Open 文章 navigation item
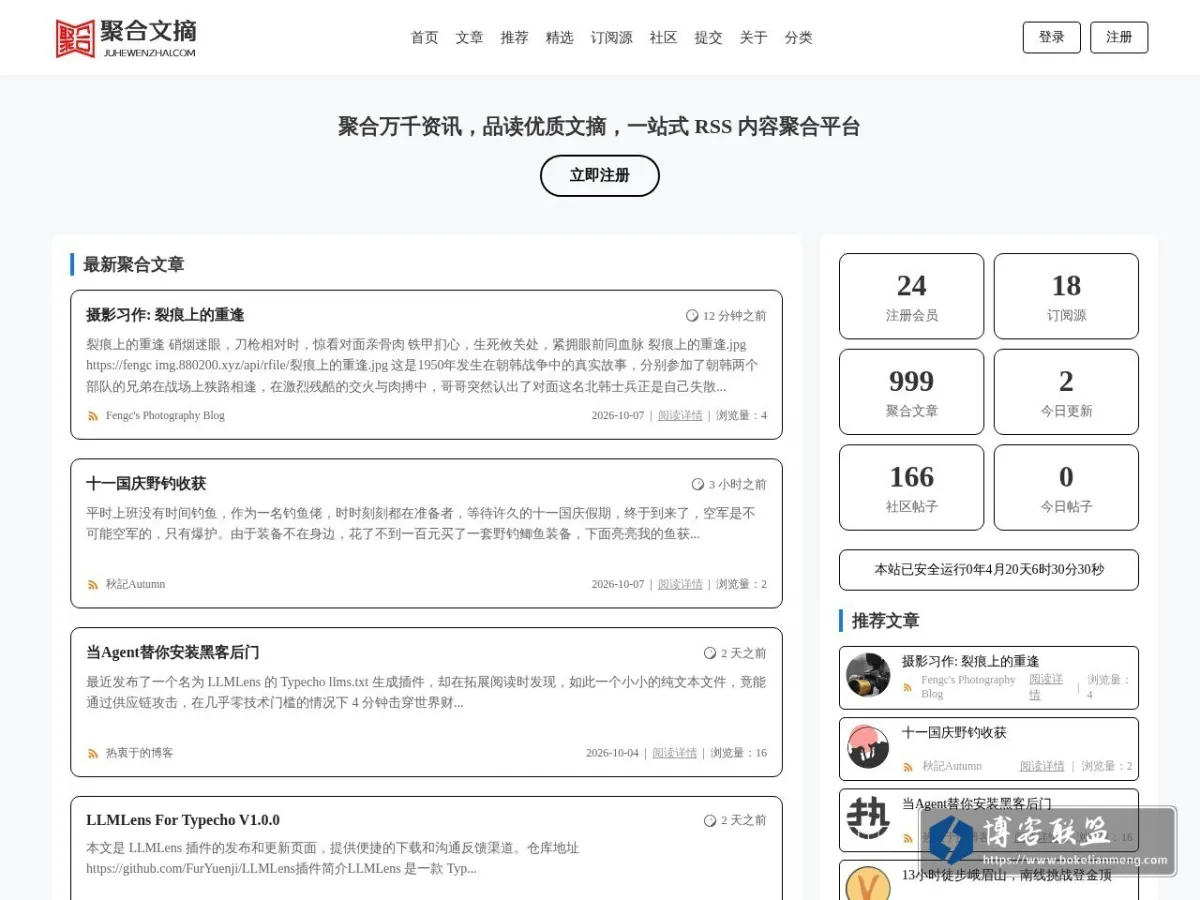This screenshot has height=900, width=1200. [x=469, y=38]
